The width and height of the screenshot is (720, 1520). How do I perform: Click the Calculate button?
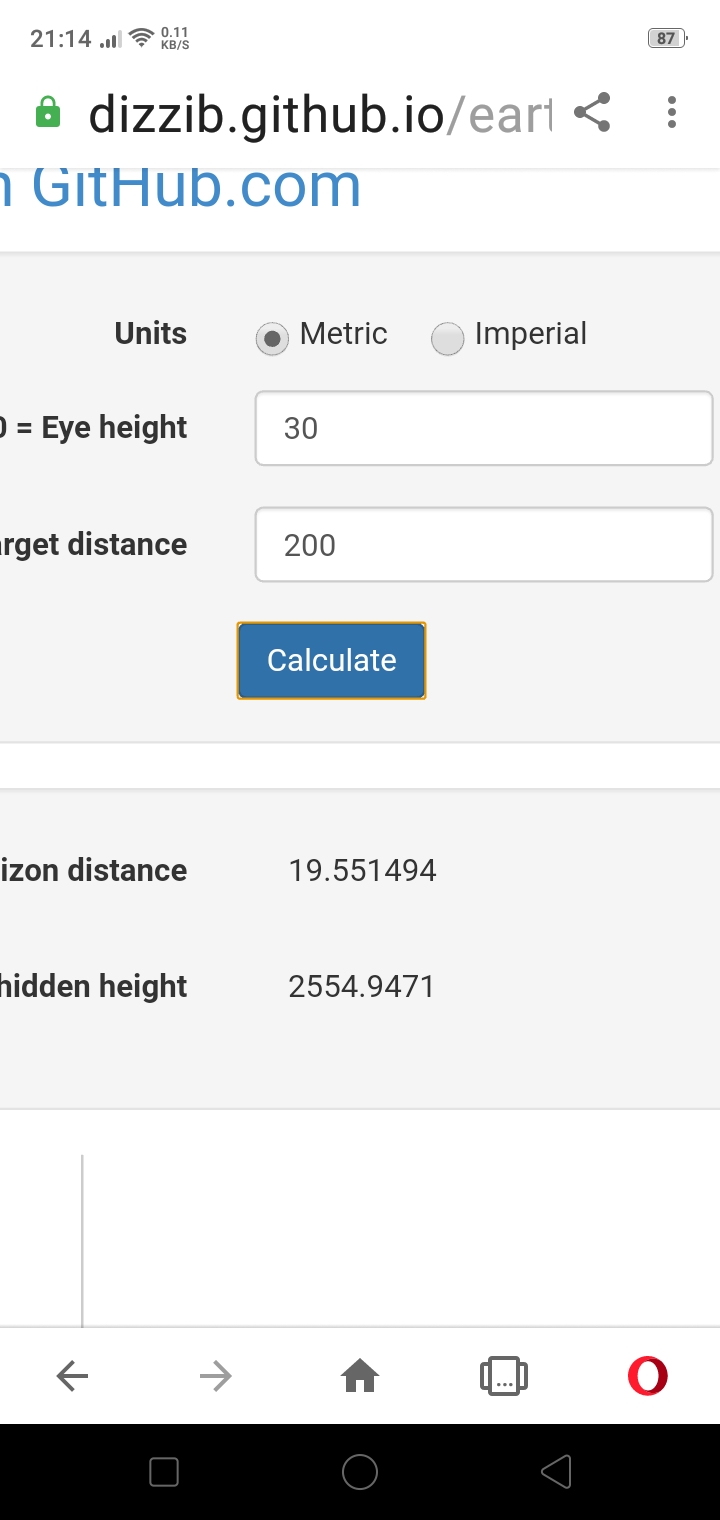(x=331, y=660)
